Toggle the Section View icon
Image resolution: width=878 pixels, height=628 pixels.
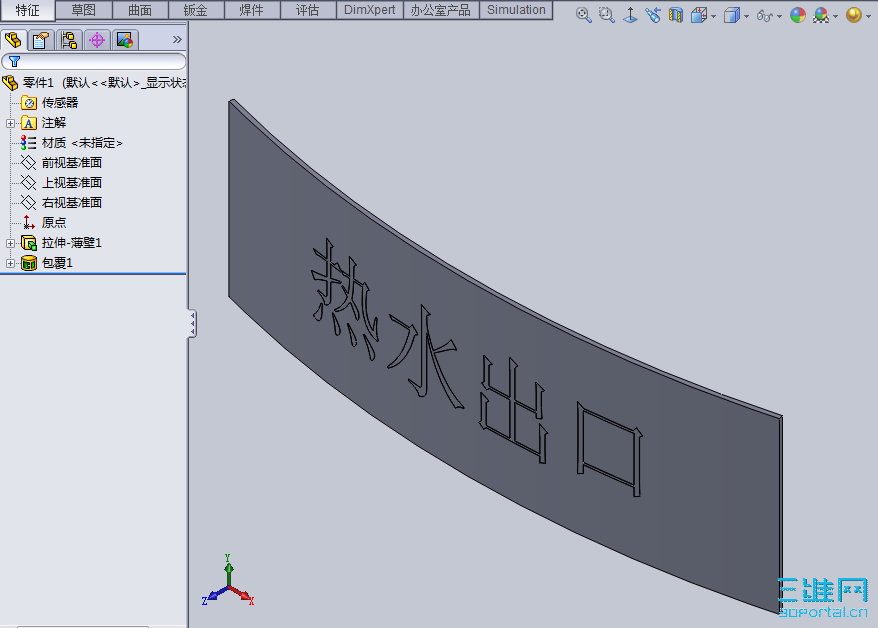676,15
